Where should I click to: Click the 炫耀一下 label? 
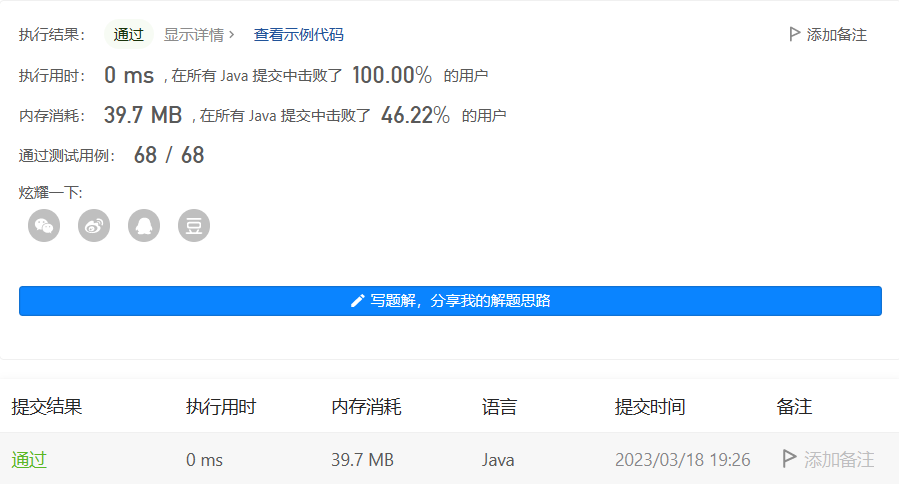50,193
